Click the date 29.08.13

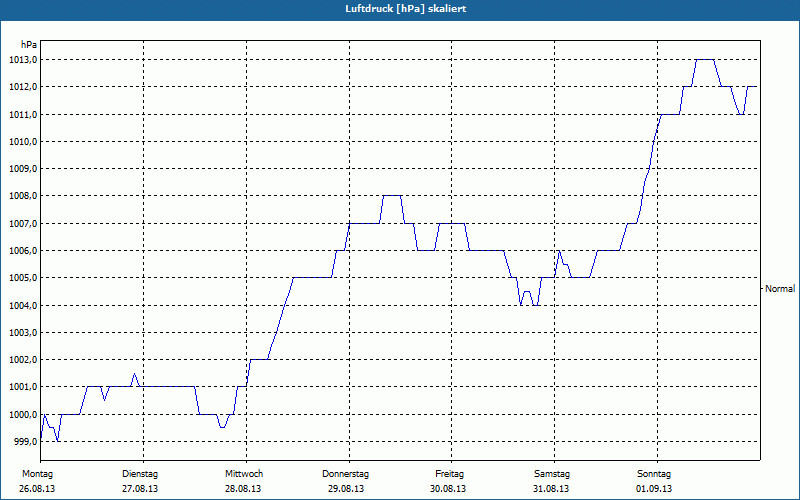[x=346, y=489]
